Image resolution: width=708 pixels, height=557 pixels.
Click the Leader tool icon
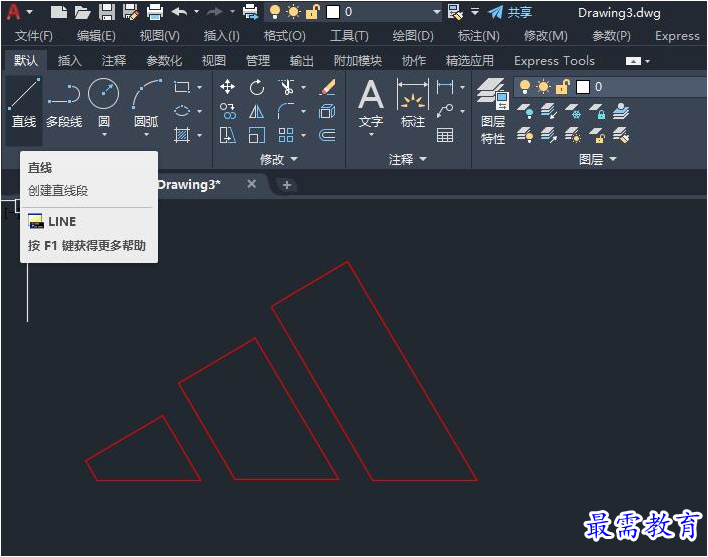[445, 111]
